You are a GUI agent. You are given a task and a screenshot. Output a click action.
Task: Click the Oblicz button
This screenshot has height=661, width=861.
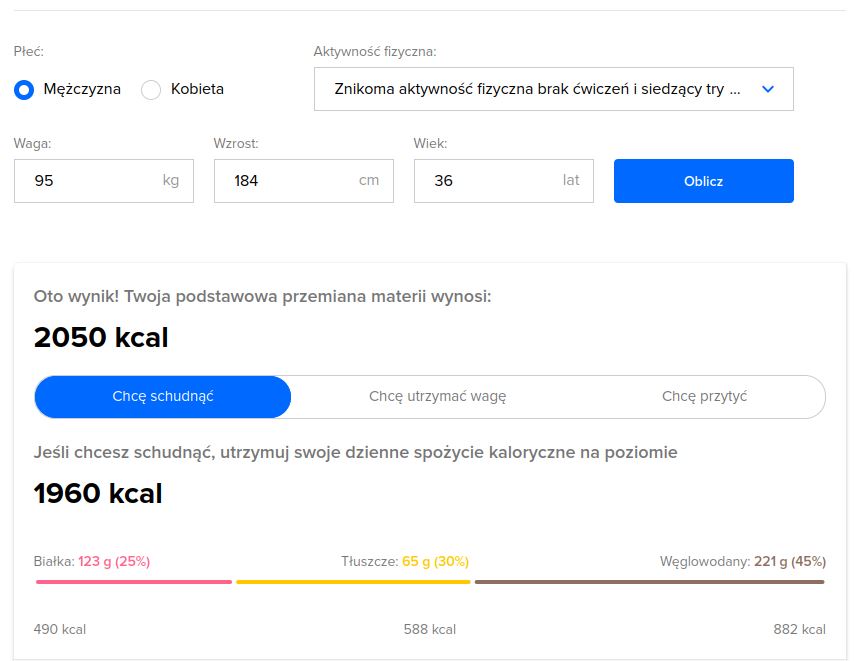[703, 181]
